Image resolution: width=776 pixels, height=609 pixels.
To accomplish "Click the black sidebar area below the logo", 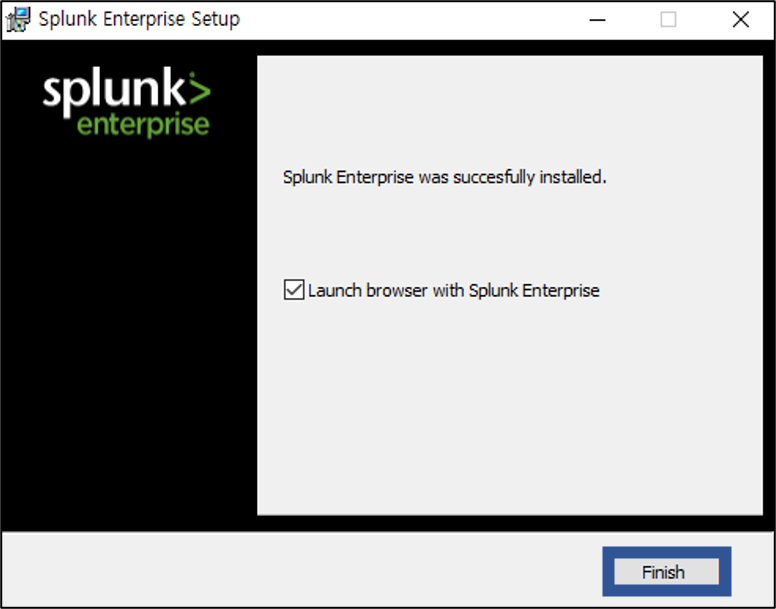I will point(129,336).
